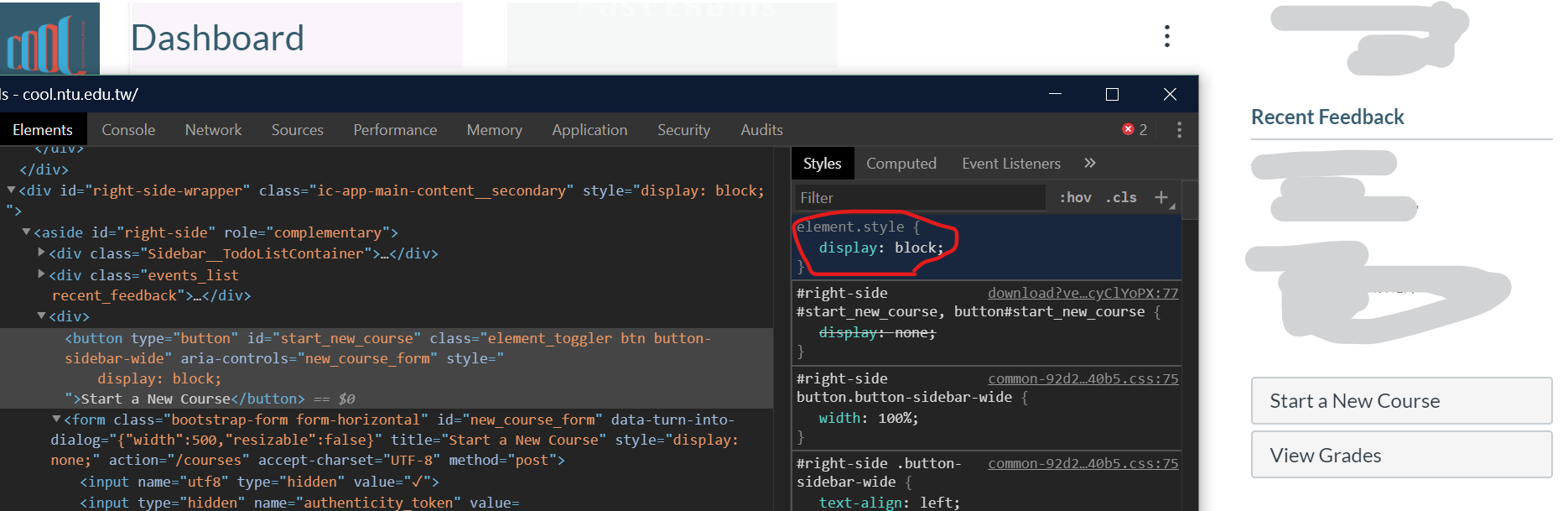Expand the events_list recent_feedback div
Viewport: 1568px width, 511px height.
41,274
